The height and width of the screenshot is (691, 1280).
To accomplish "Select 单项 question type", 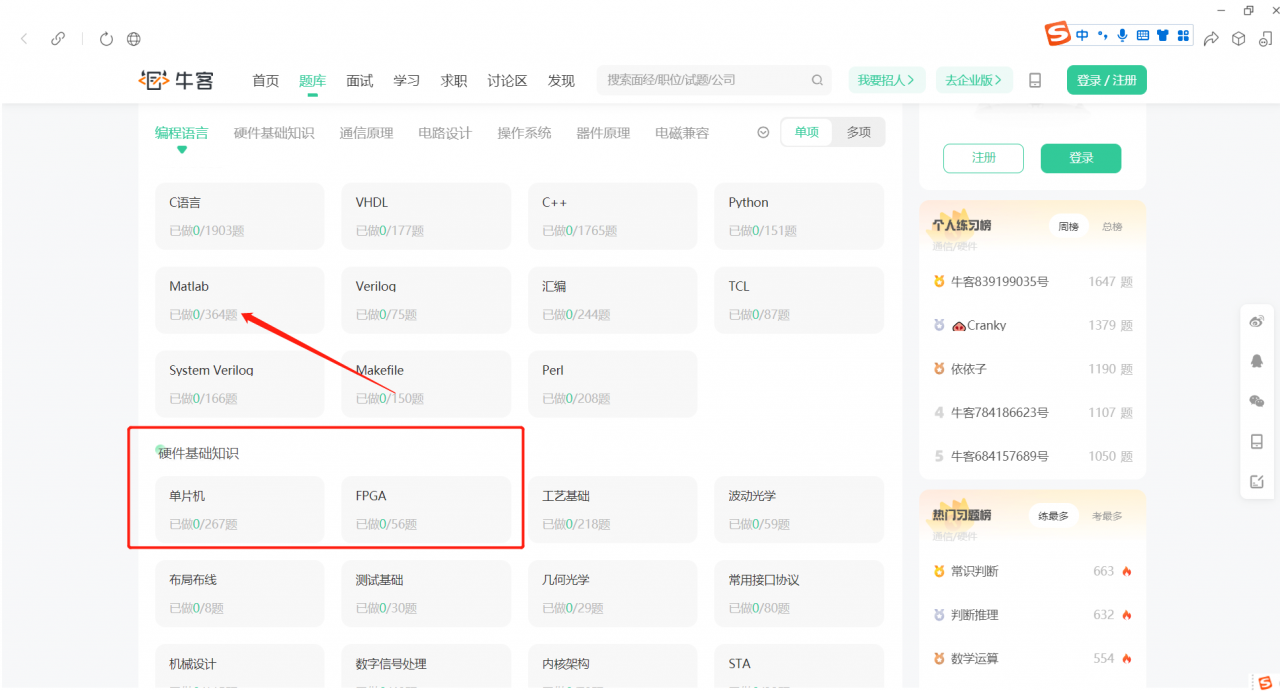I will (x=807, y=132).
